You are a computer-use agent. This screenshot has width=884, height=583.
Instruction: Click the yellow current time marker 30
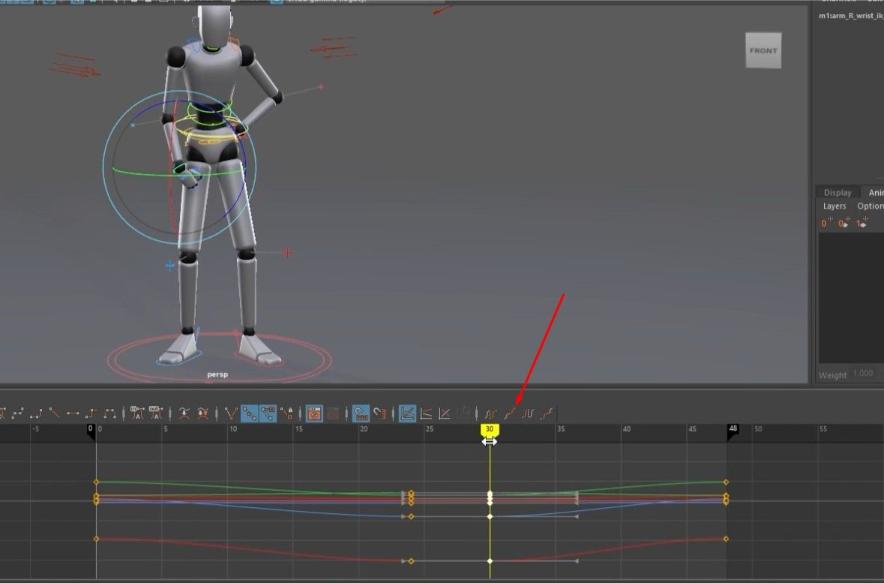click(489, 430)
